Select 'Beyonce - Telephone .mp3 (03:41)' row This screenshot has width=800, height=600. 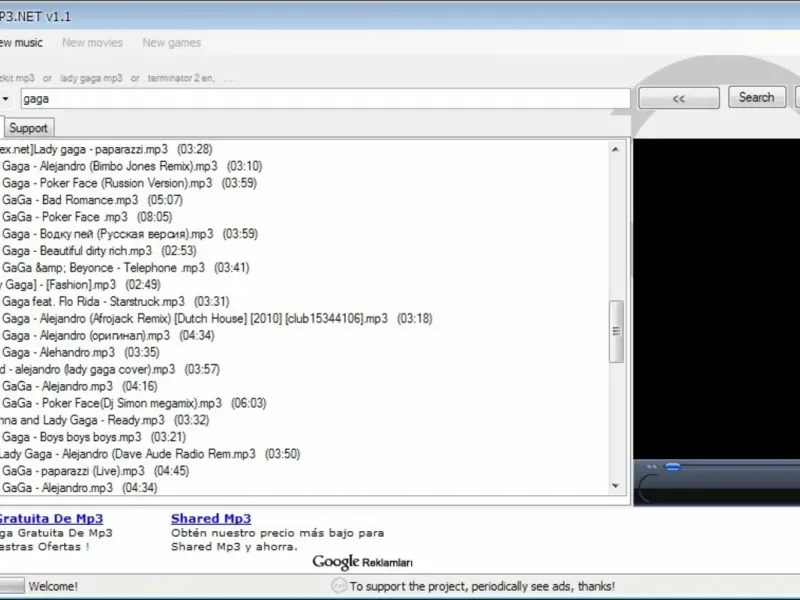125,267
